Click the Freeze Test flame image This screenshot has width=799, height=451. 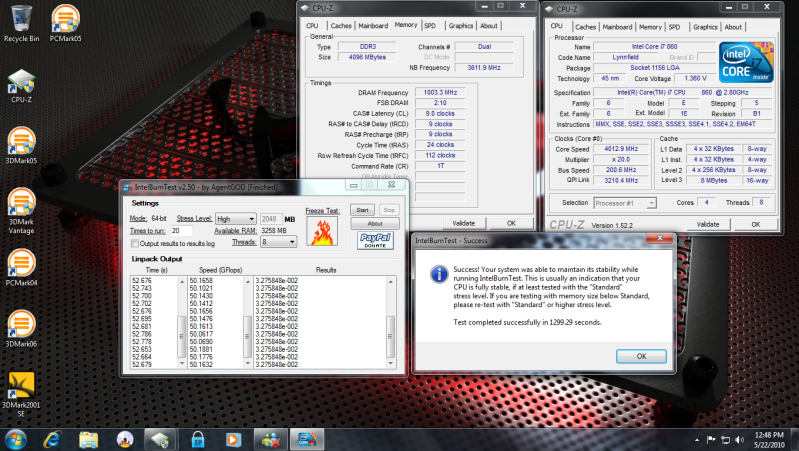(x=322, y=231)
